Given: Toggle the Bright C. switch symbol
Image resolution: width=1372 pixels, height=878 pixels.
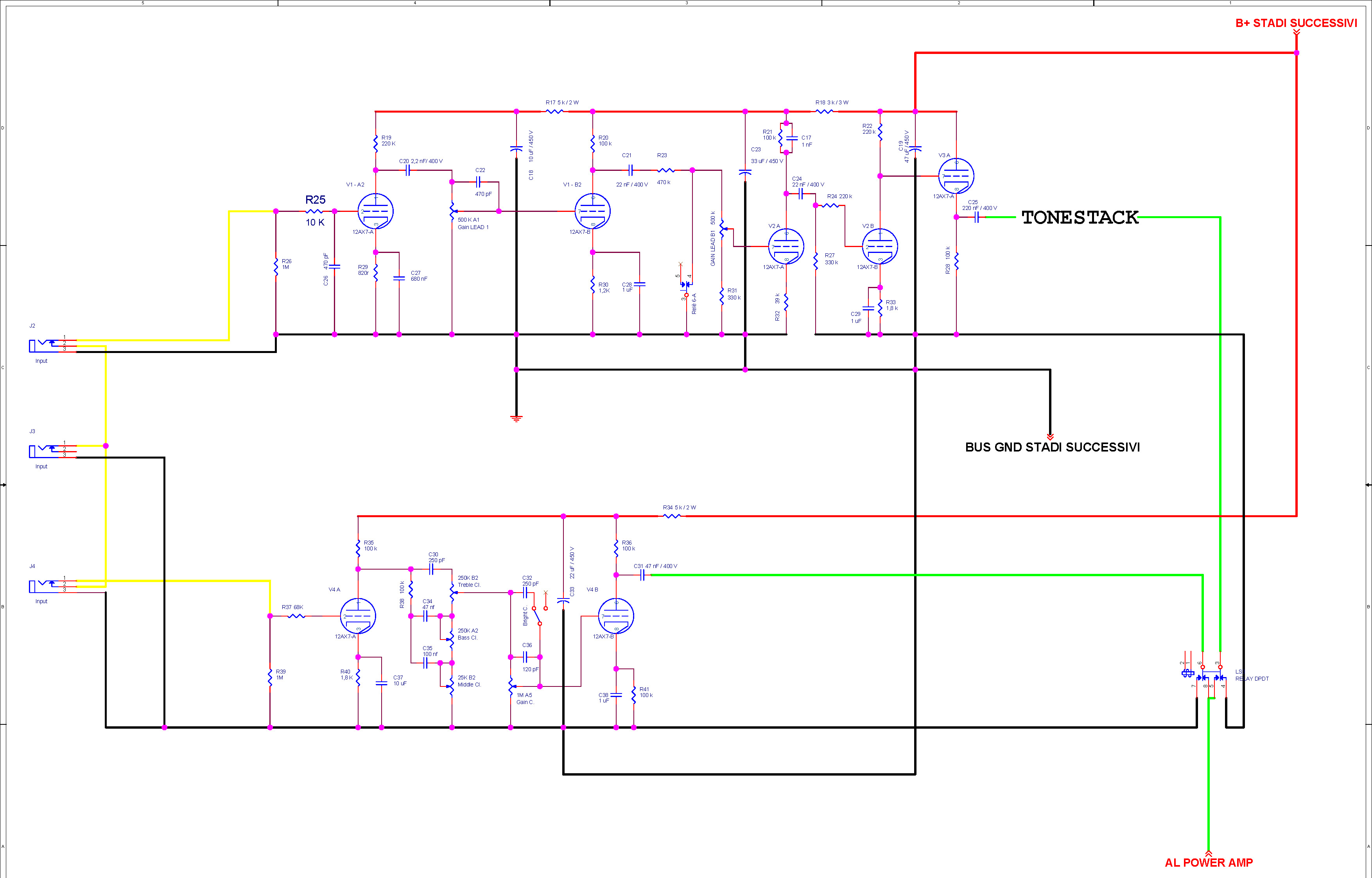Looking at the screenshot, I should [x=537, y=616].
